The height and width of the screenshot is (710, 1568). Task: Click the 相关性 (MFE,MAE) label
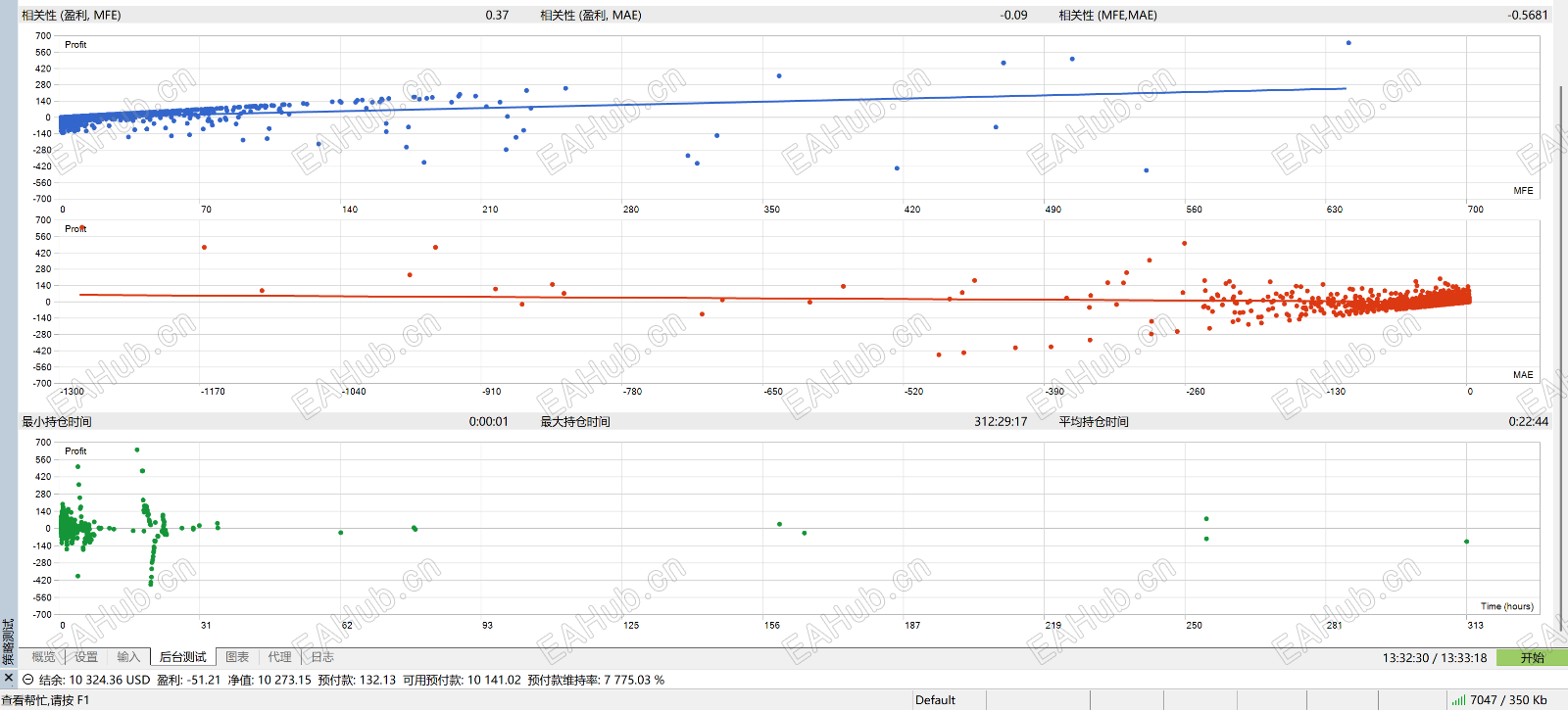[x=1107, y=15]
